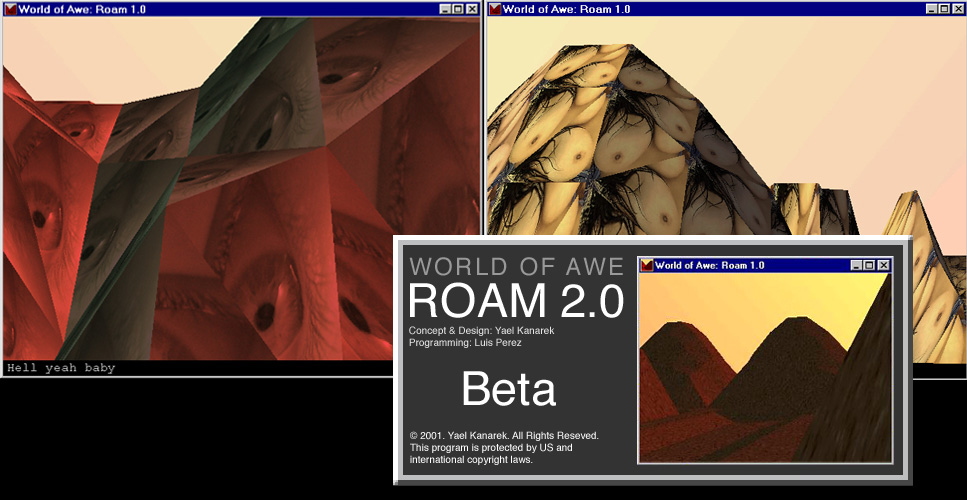Click 'international copyright laws.' text
The height and width of the screenshot is (500, 967).
point(471,459)
